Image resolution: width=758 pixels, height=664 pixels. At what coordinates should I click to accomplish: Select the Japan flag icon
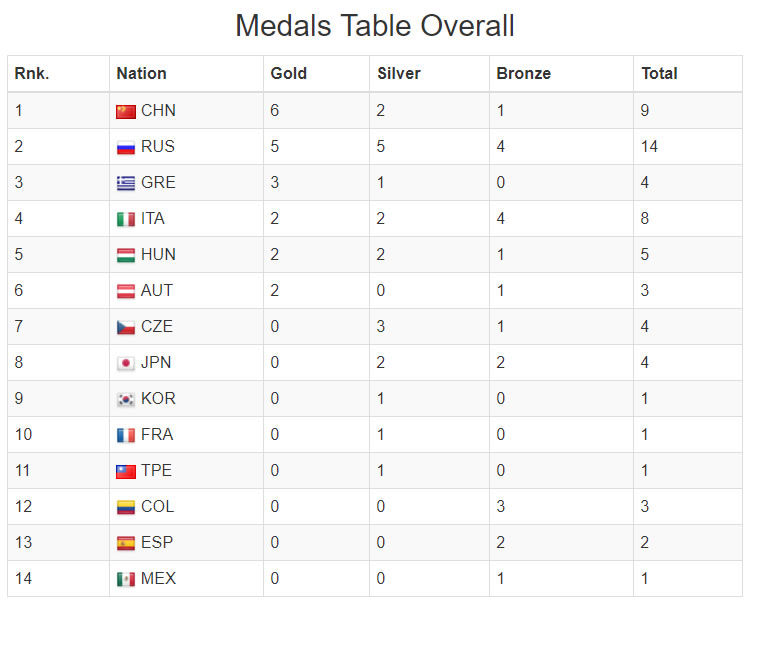click(126, 363)
